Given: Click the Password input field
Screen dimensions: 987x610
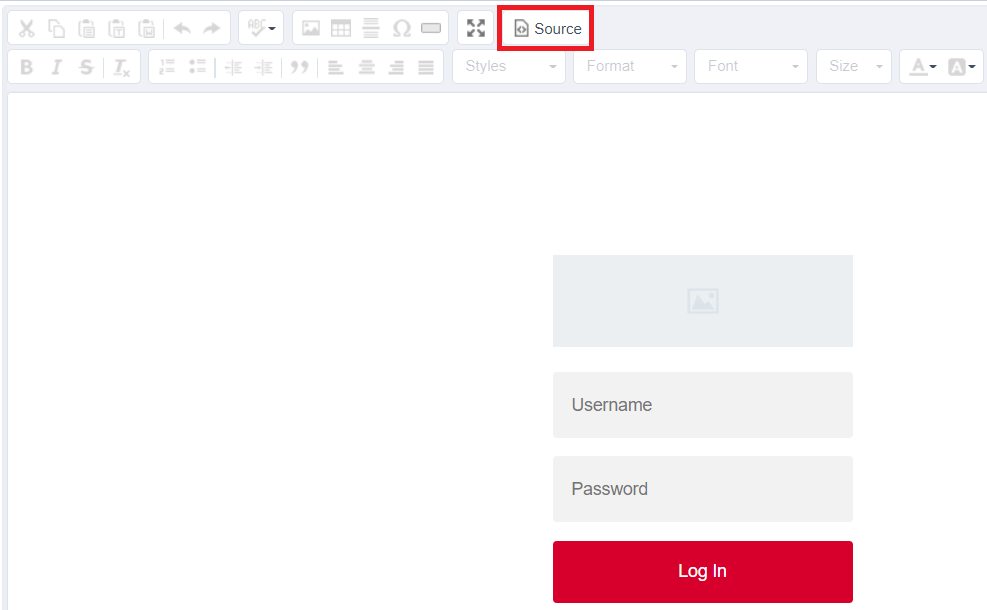Looking at the screenshot, I should click(702, 489).
